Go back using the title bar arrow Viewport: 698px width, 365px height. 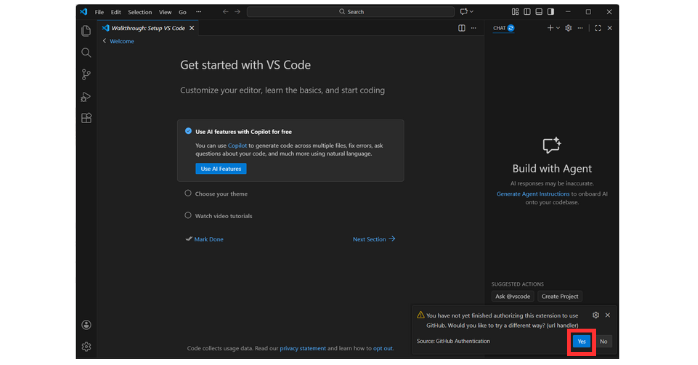pyautogui.click(x=225, y=12)
